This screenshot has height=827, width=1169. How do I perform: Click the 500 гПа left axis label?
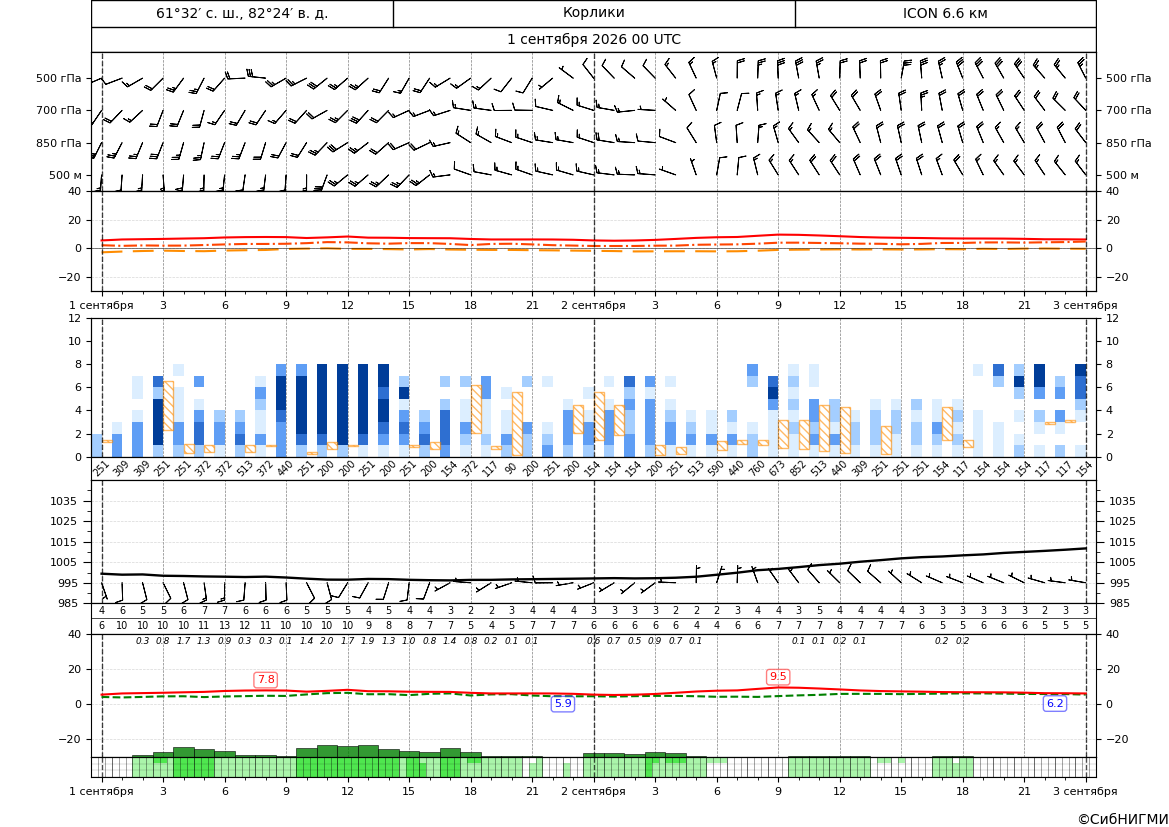(59, 78)
